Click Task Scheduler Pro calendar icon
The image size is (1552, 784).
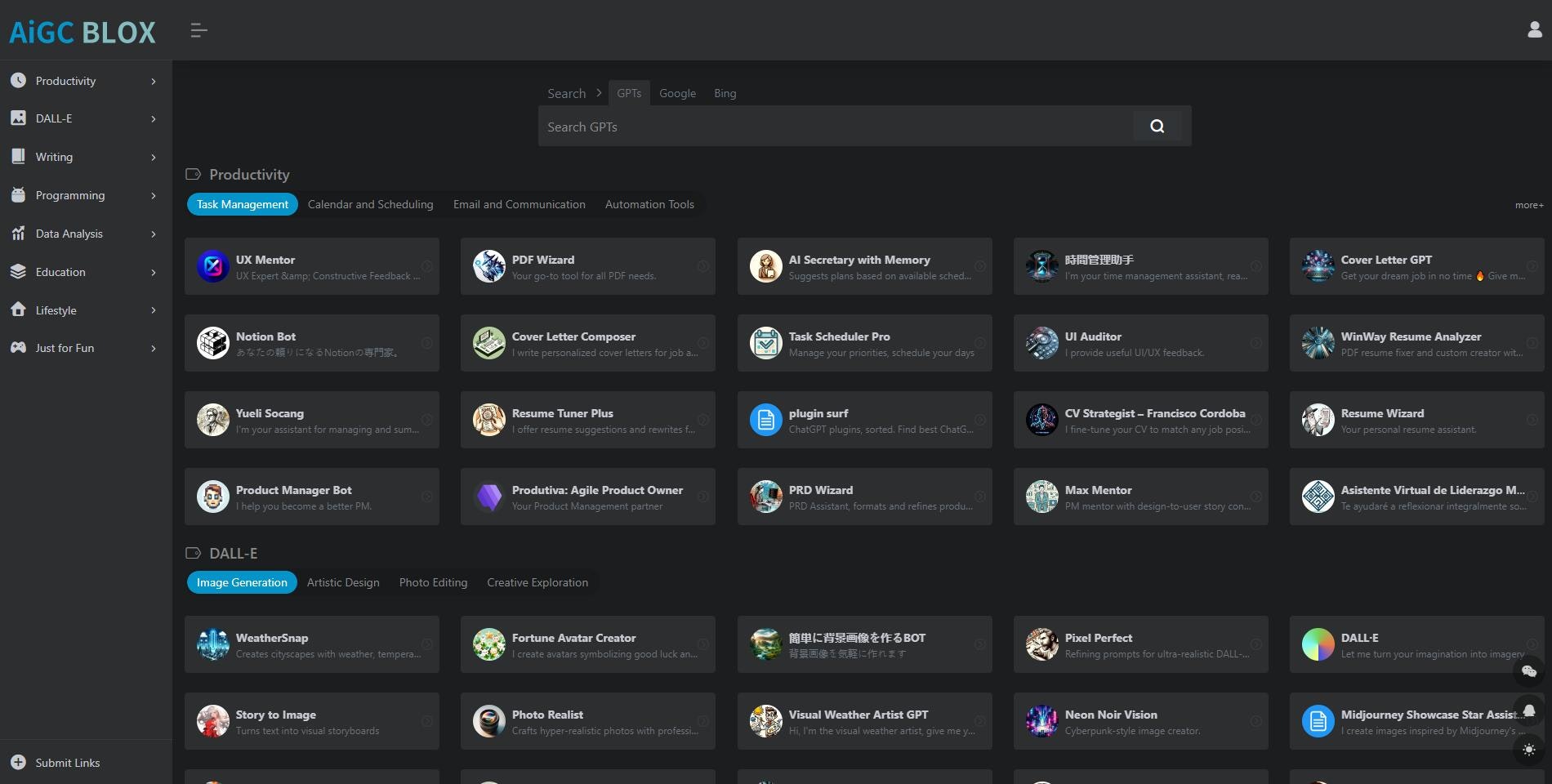click(x=766, y=343)
